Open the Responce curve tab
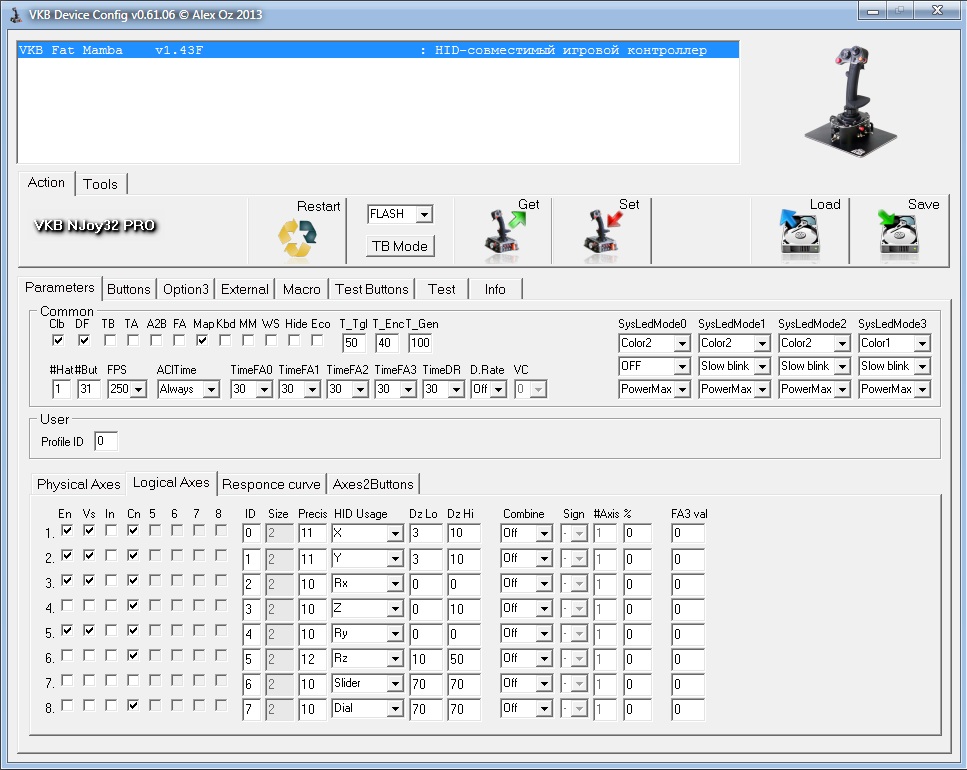Screen dimensions: 967x770 tap(271, 484)
